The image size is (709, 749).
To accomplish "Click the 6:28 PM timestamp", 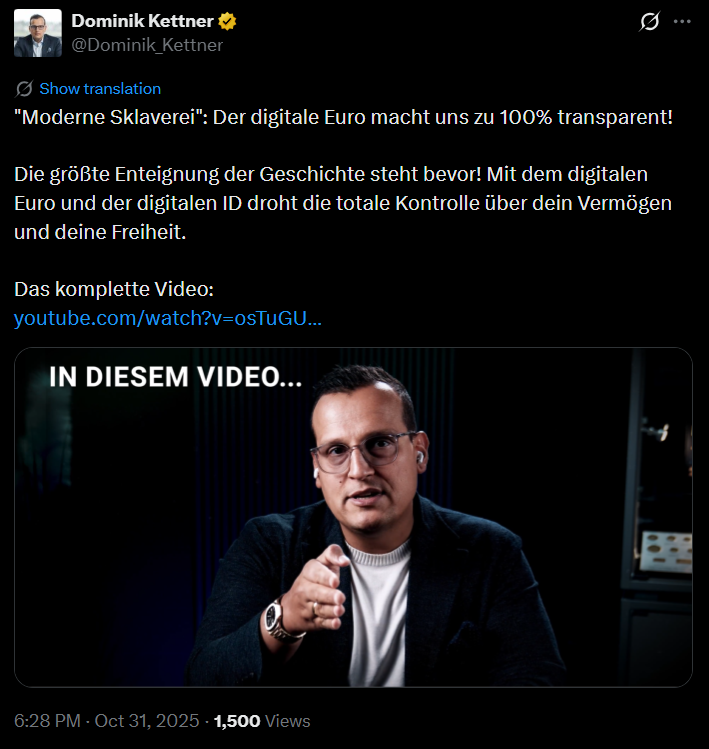I will pos(47,721).
